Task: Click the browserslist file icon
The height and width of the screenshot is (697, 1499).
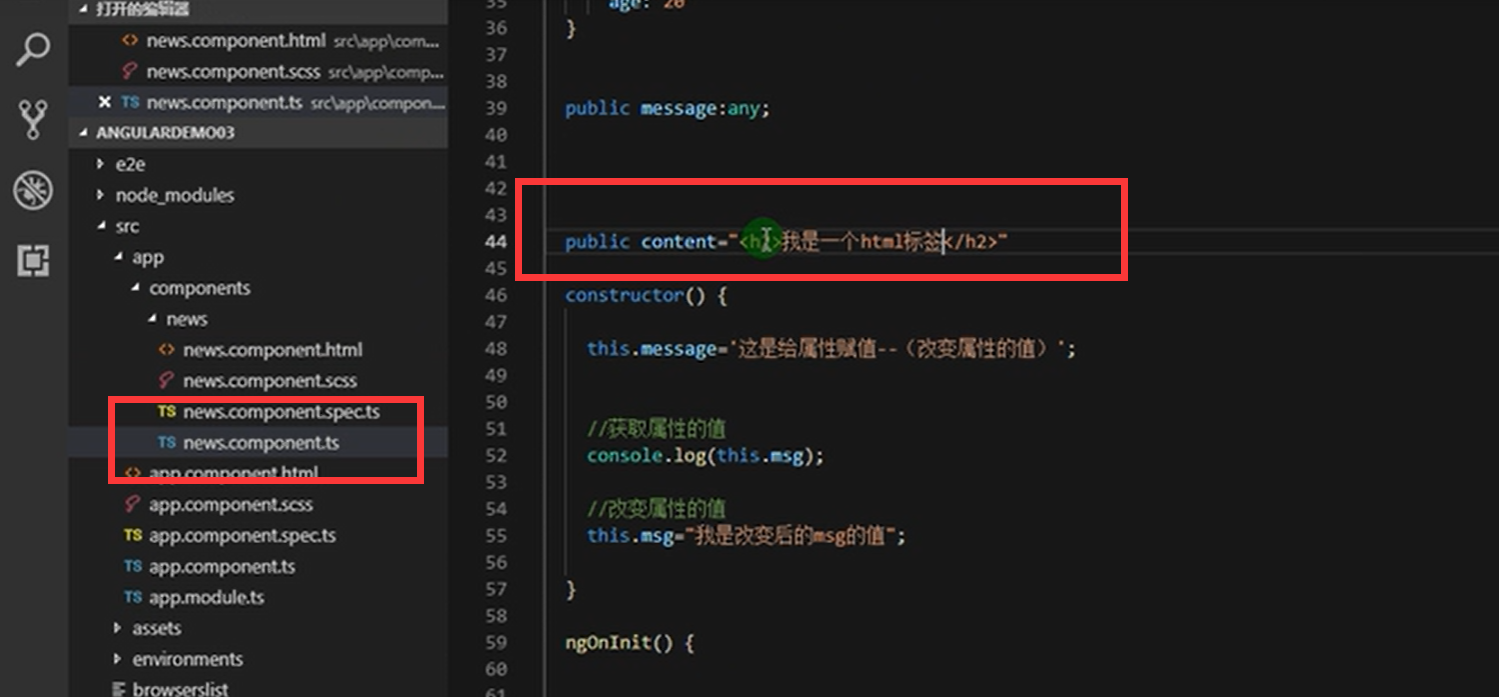Action: [119, 688]
